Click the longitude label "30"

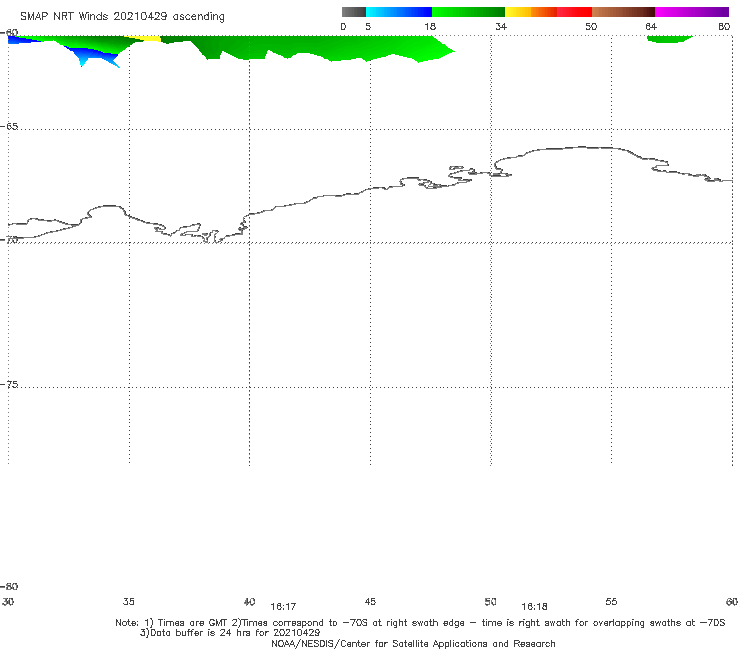coord(8,601)
